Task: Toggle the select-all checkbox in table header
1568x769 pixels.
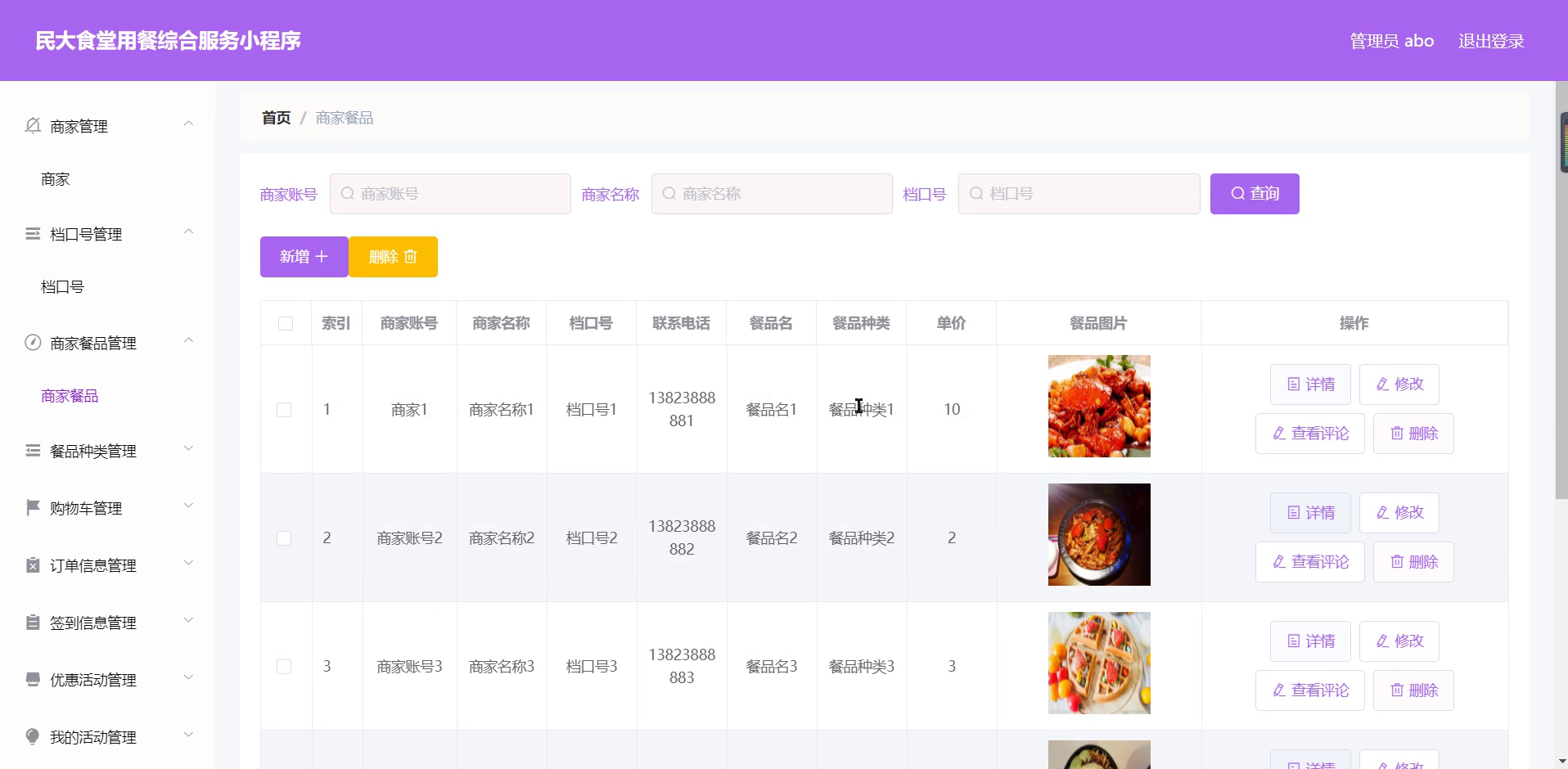Action: pos(286,323)
